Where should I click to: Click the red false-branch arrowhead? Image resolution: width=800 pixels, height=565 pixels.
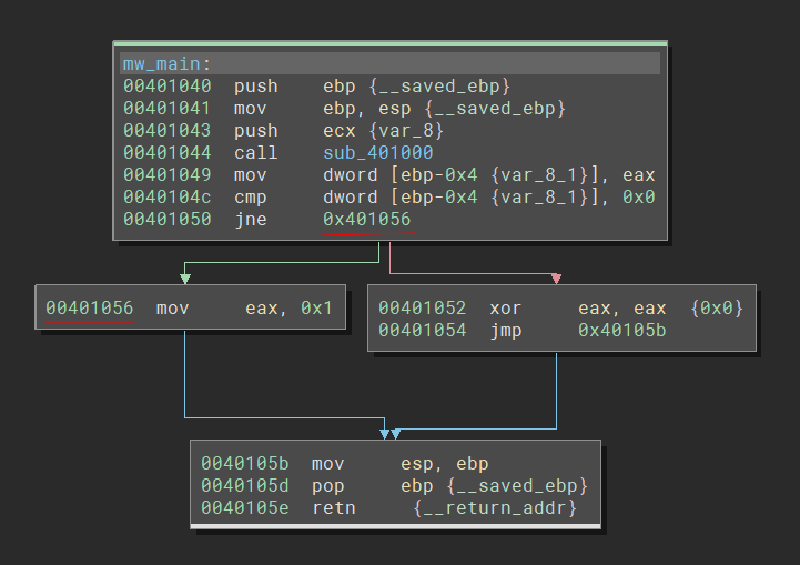pyautogui.click(x=556, y=277)
